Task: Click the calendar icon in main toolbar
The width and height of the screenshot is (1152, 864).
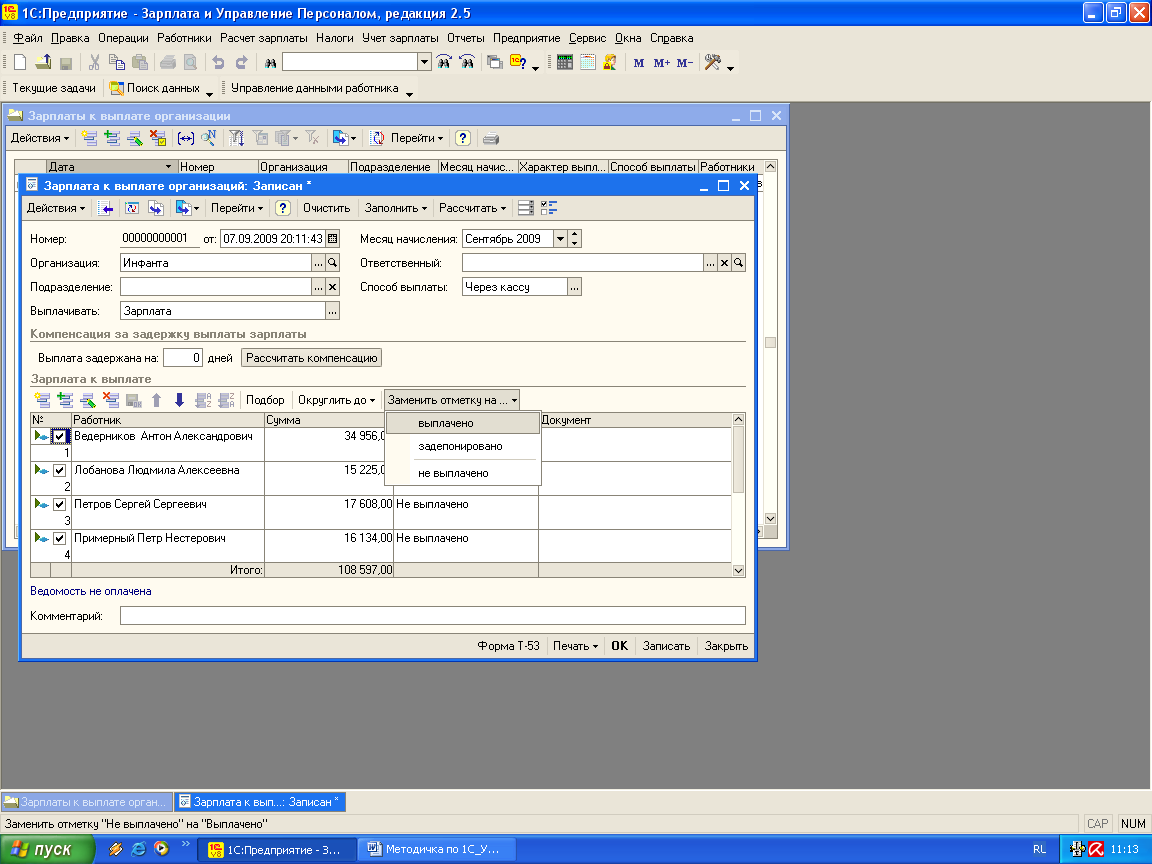Action: coord(588,62)
